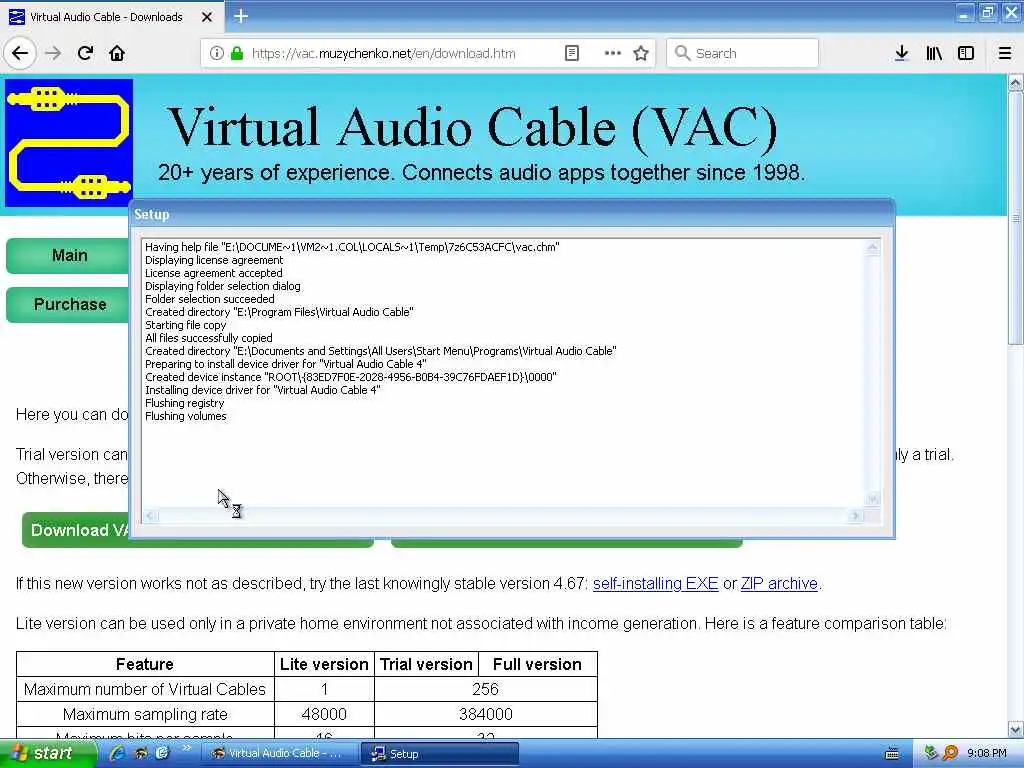Go to the Home page icon

tap(117, 53)
